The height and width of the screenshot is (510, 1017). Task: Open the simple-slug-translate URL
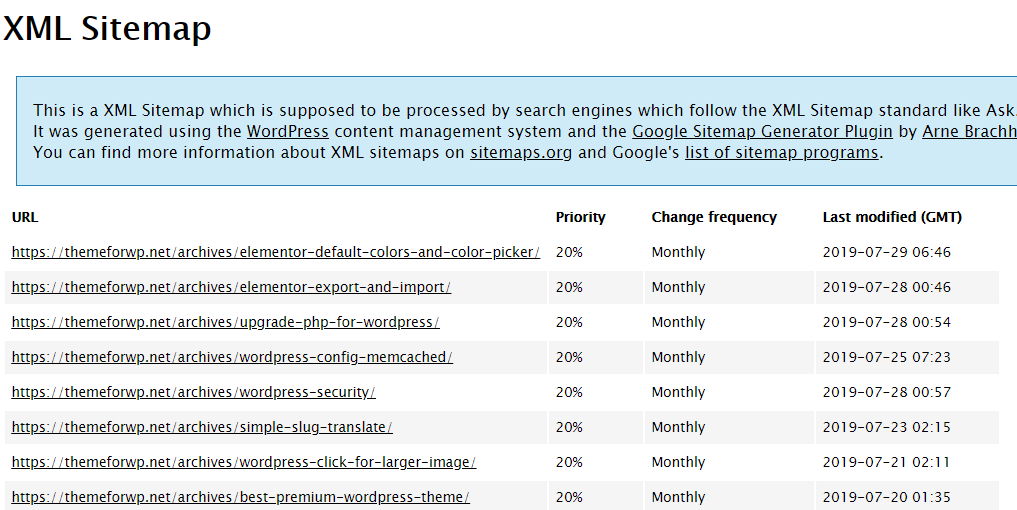point(202,427)
